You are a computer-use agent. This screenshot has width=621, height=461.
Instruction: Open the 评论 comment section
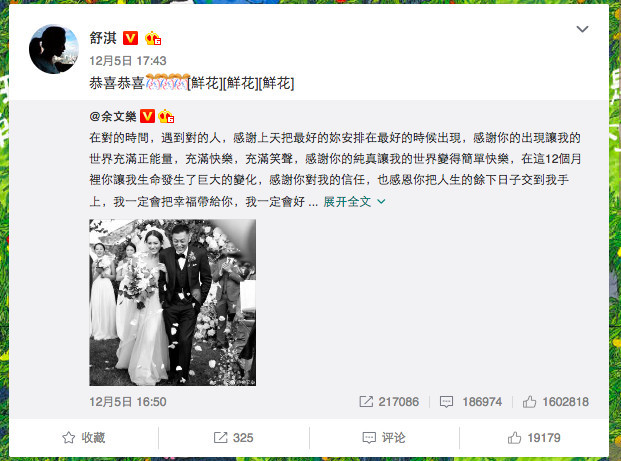coord(384,438)
